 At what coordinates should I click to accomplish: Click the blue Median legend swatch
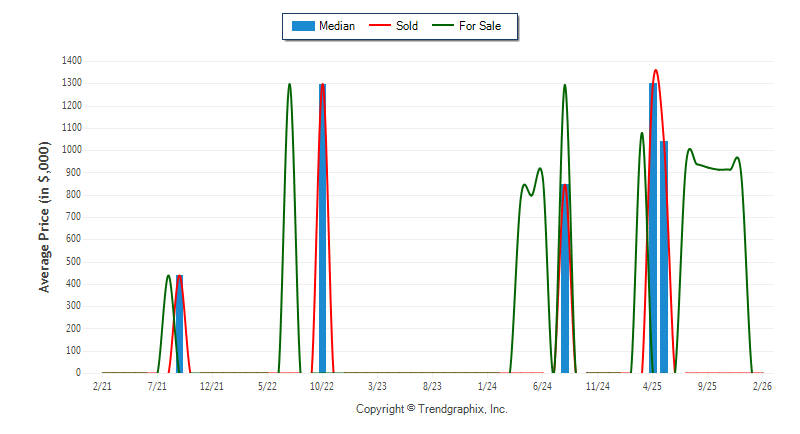301,26
